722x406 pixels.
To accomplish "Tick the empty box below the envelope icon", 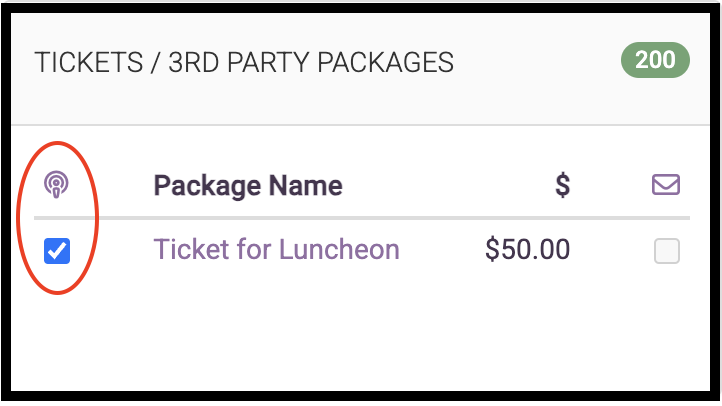I will 667,251.
